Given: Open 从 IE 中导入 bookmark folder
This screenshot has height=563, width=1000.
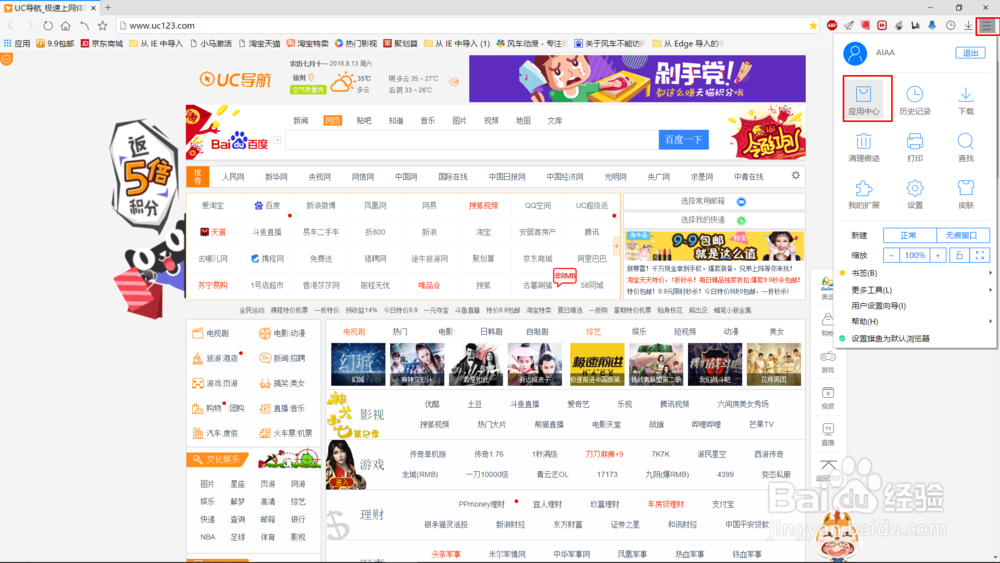Looking at the screenshot, I should (156, 43).
